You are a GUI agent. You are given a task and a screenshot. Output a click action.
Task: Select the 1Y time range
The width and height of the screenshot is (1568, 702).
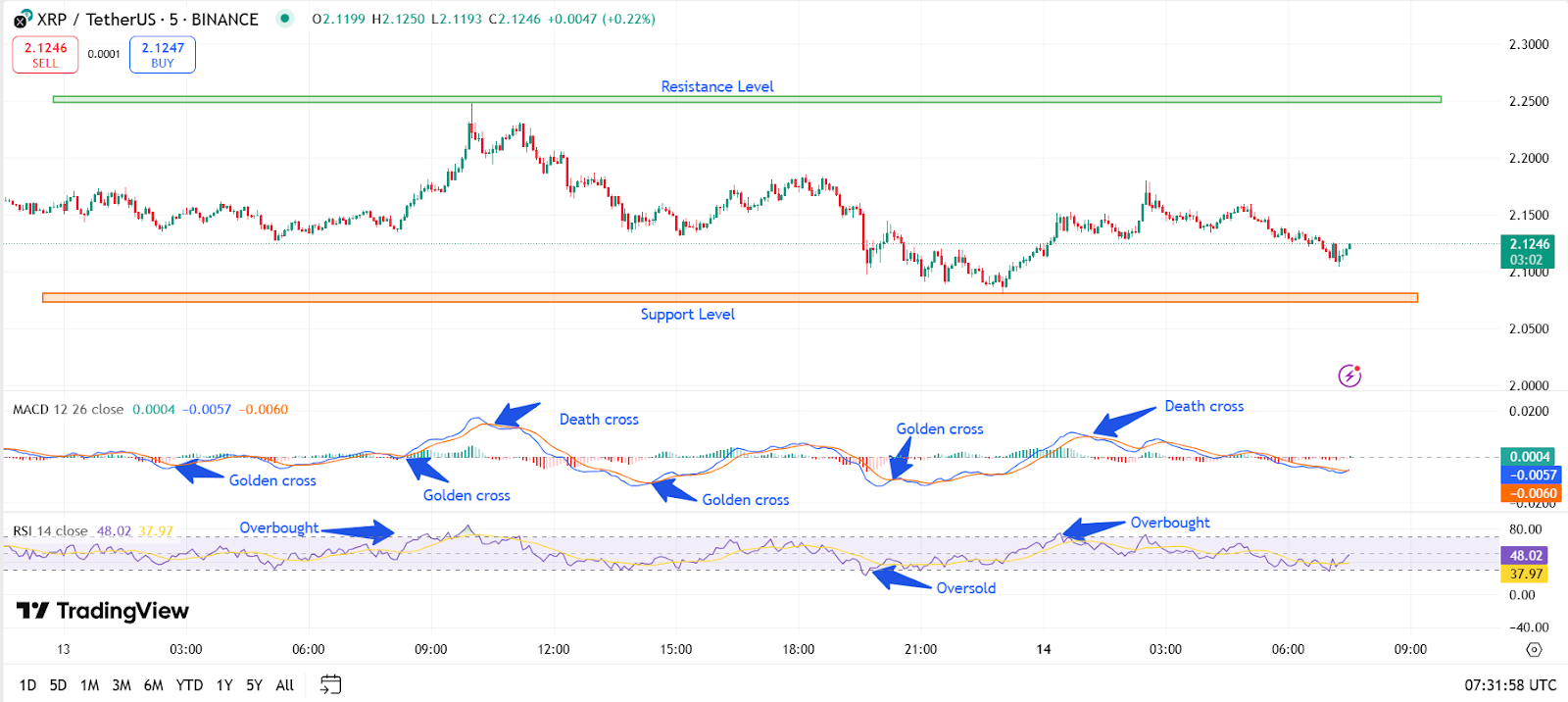(x=224, y=685)
